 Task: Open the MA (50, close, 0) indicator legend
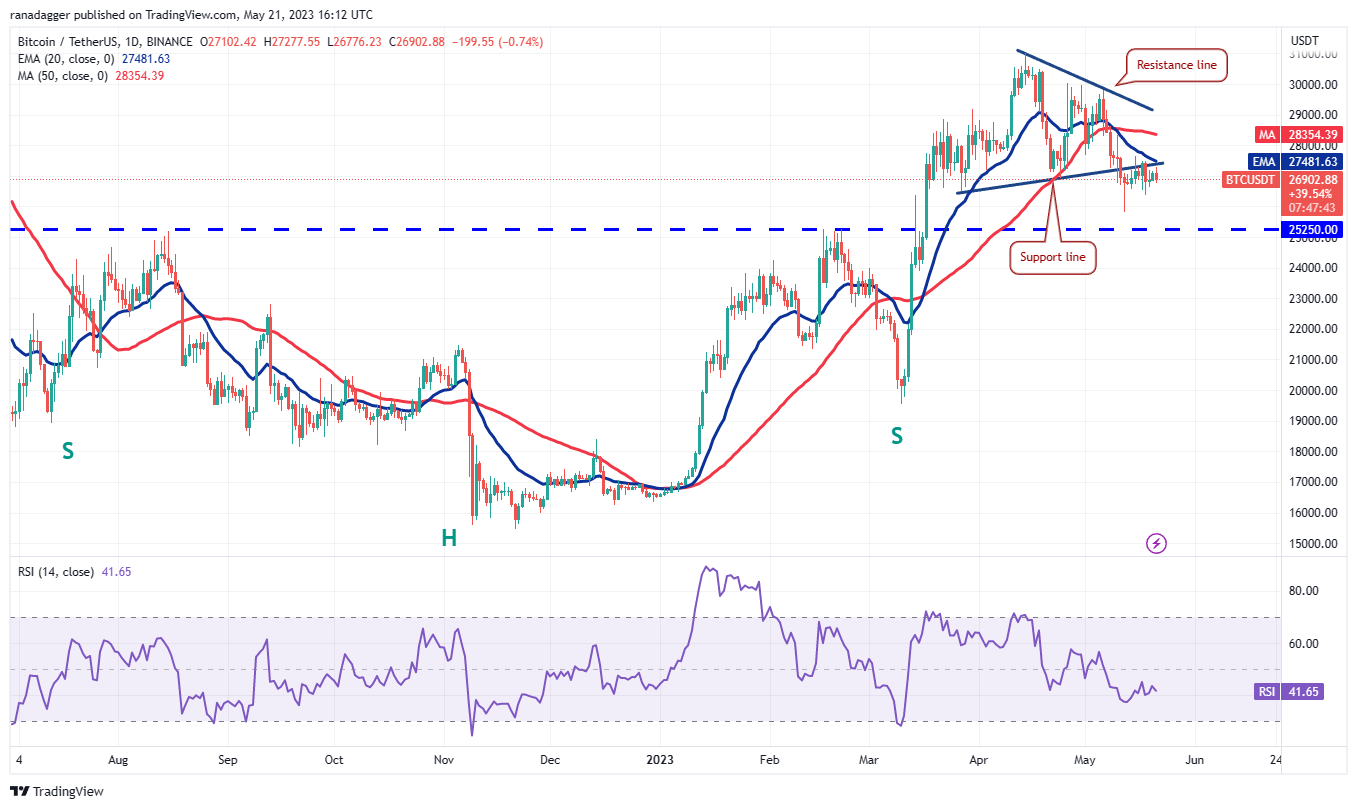pyautogui.click(x=90, y=76)
